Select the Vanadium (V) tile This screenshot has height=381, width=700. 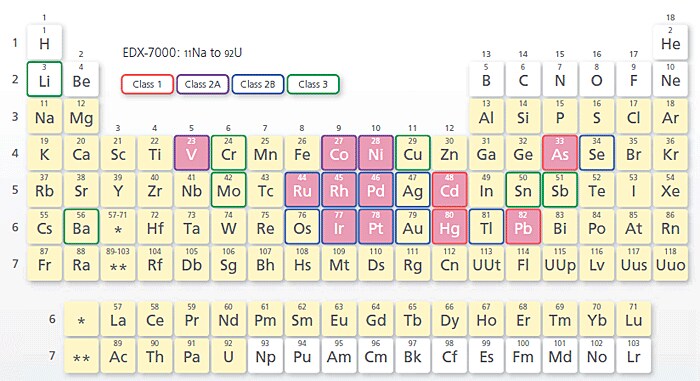[192, 153]
